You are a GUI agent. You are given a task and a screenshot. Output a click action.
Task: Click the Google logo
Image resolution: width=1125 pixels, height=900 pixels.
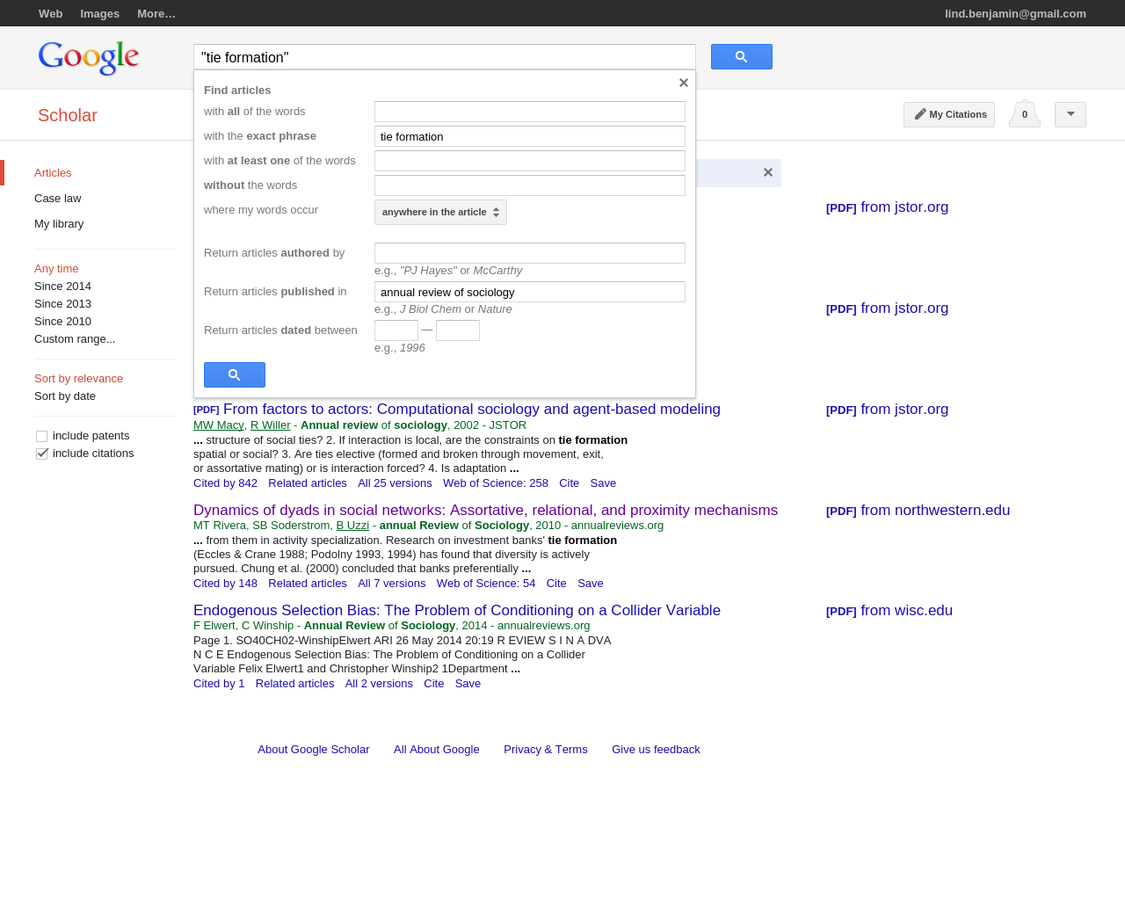[88, 57]
